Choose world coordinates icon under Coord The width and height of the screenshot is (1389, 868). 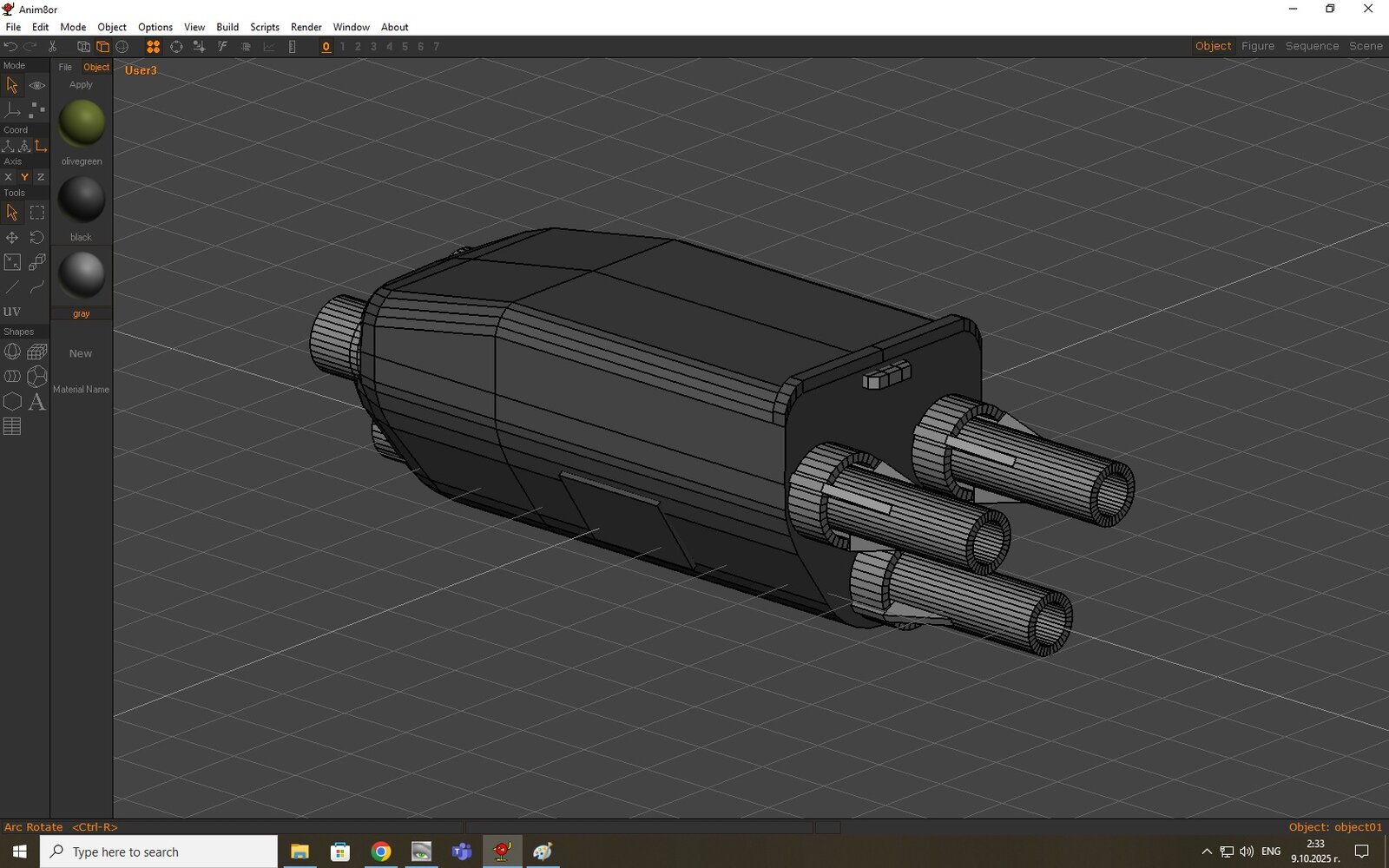tap(9, 146)
